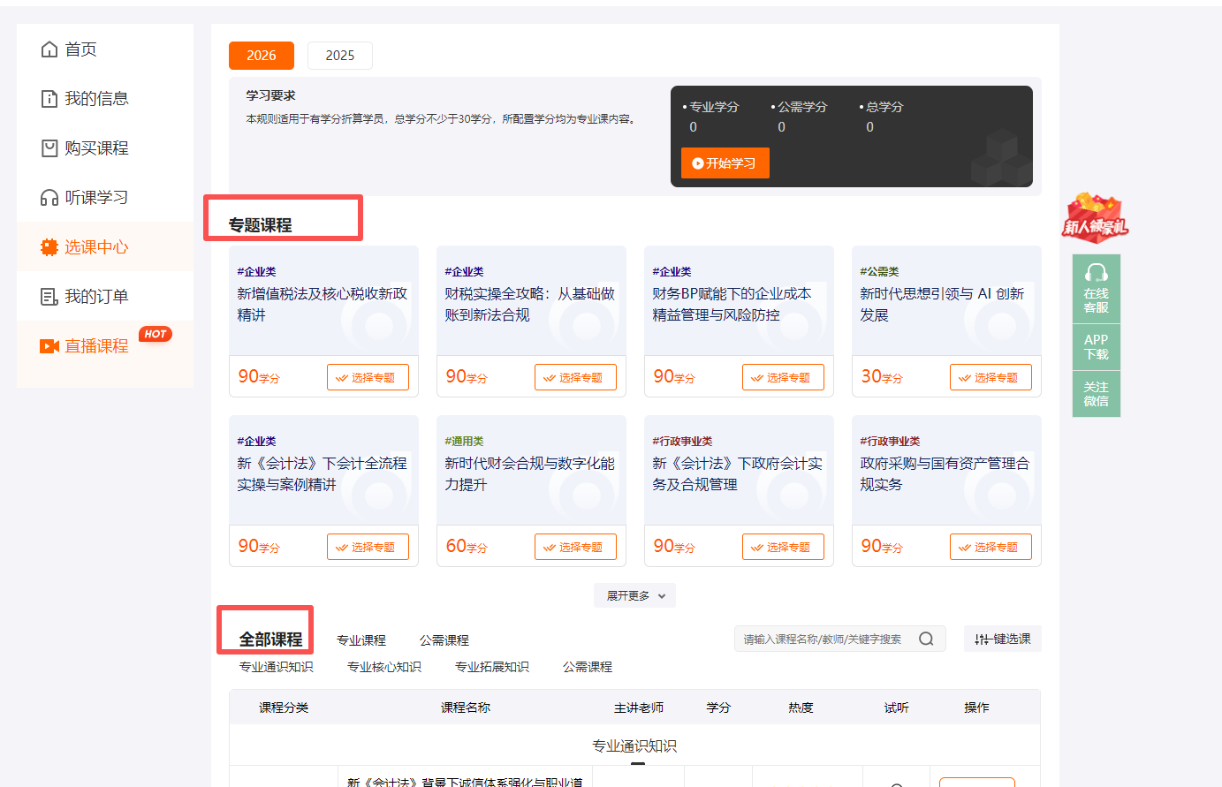Viewport: 1222px width, 787px height.
Task: Click the bag icon beside 购买课程
Action: (x=49, y=148)
